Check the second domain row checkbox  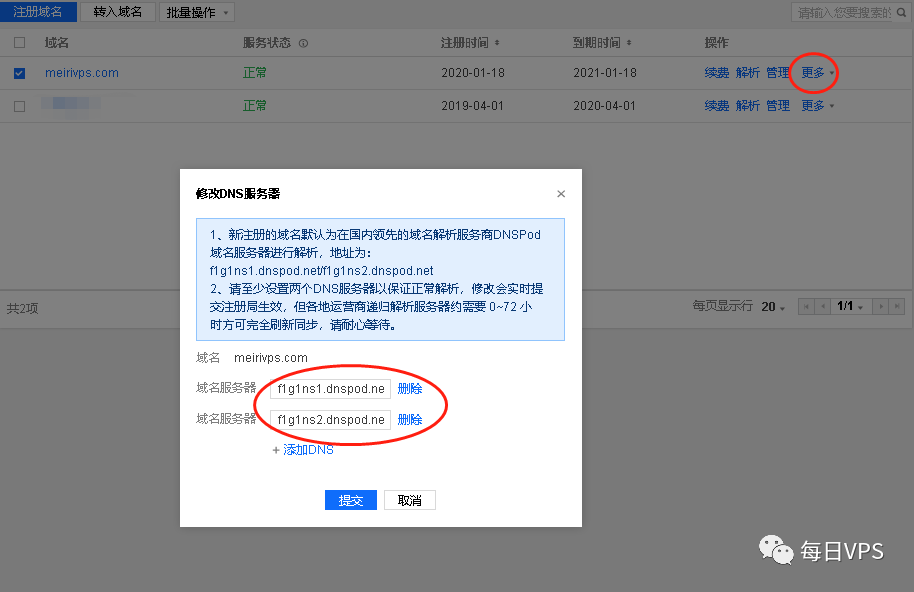click(x=19, y=106)
